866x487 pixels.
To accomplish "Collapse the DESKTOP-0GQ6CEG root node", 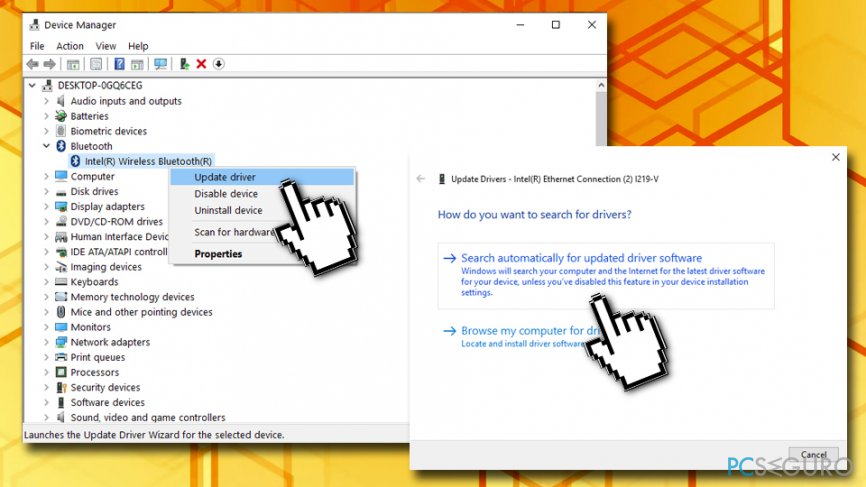I will point(32,86).
